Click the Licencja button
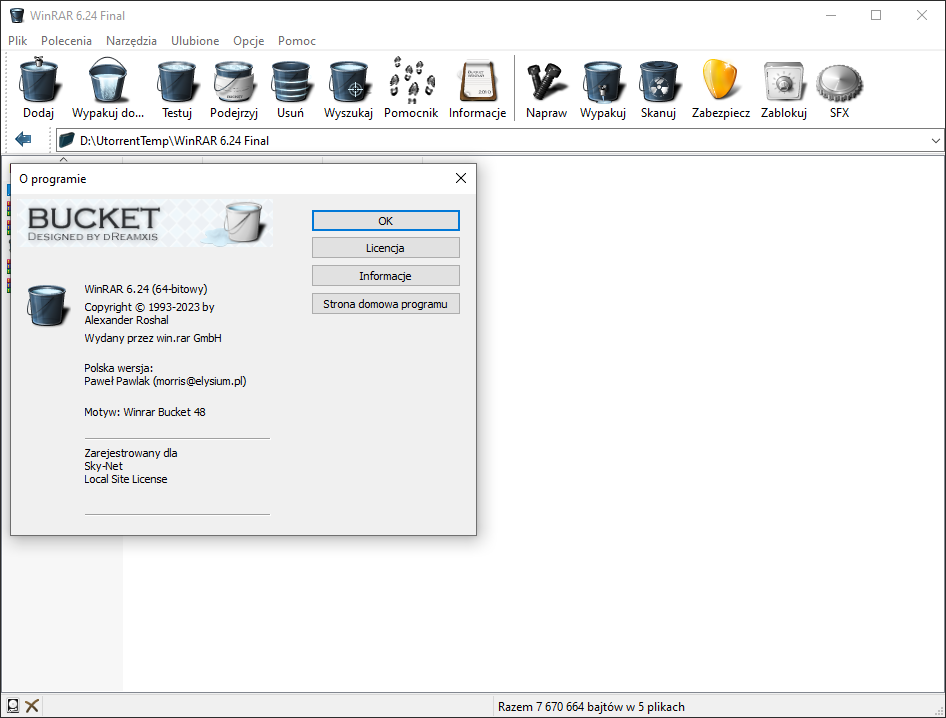The image size is (946, 718). (386, 248)
